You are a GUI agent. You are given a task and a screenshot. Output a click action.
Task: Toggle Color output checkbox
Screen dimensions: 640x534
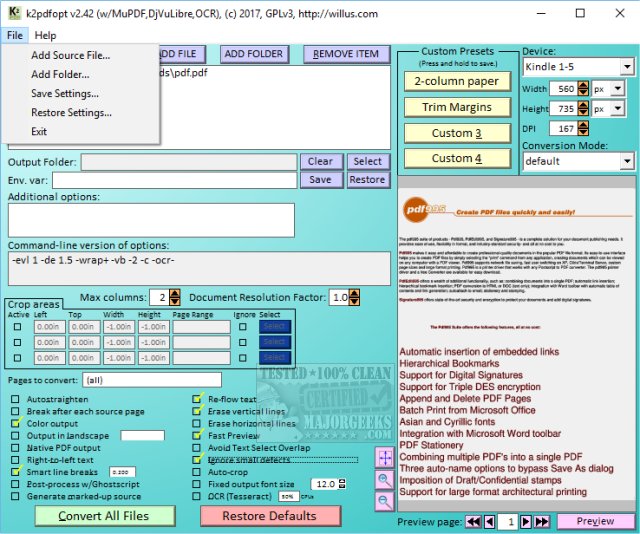15,423
